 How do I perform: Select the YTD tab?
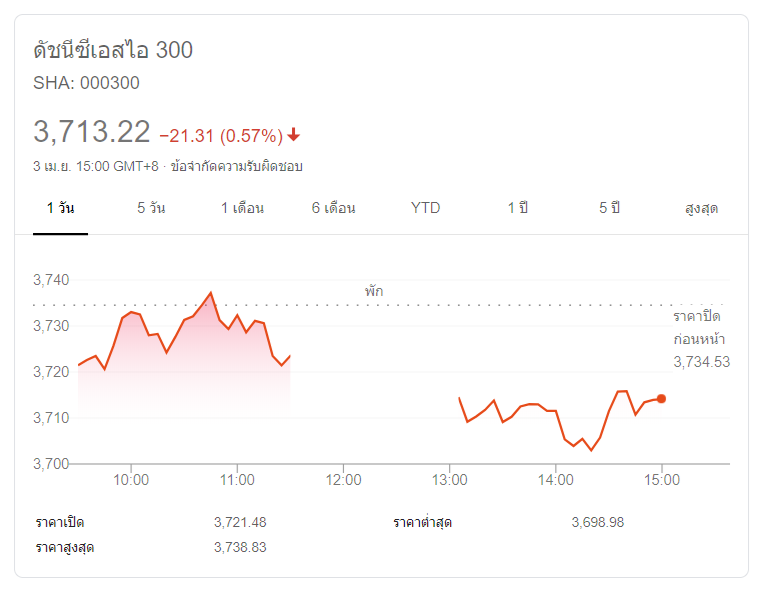click(425, 208)
